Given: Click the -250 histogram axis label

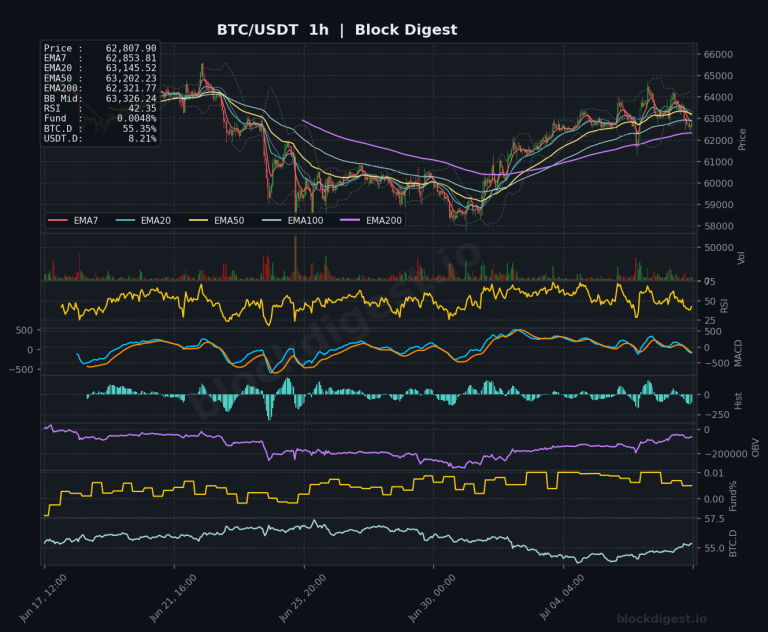Looking at the screenshot, I should 716,415.
